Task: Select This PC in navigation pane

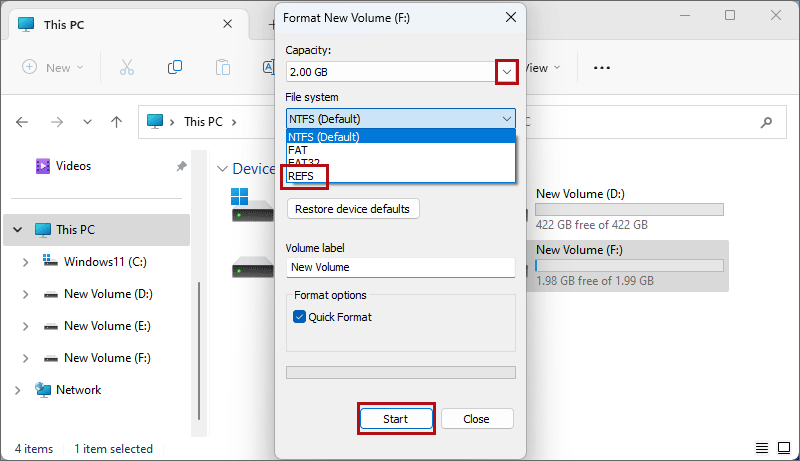Action: coord(96,229)
